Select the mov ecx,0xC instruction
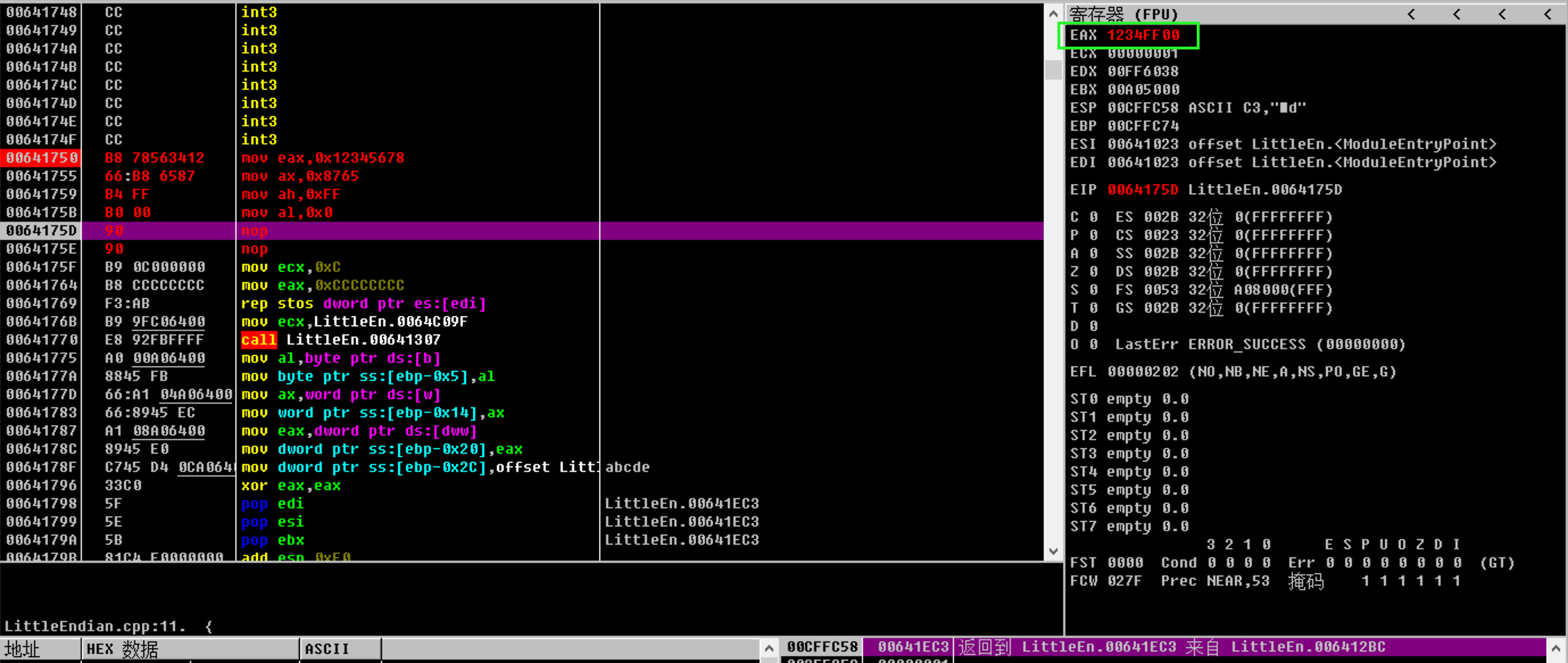Viewport: 1568px width, 663px height. [291, 267]
